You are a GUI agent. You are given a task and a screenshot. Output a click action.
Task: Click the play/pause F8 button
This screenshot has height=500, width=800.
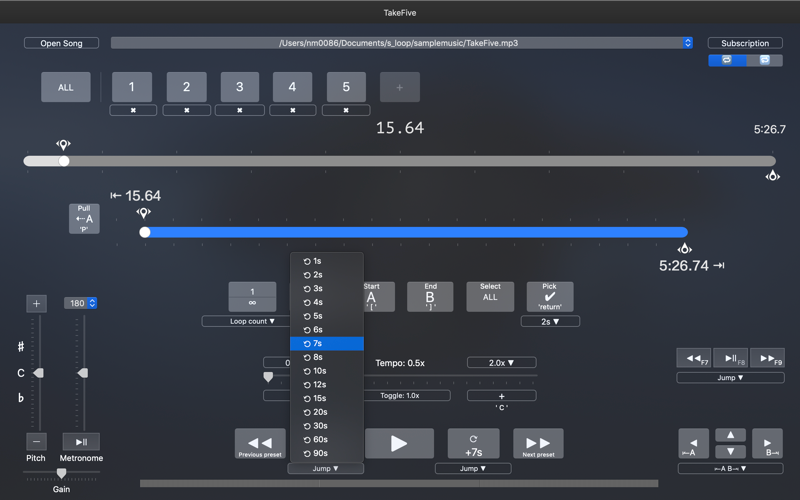click(731, 358)
